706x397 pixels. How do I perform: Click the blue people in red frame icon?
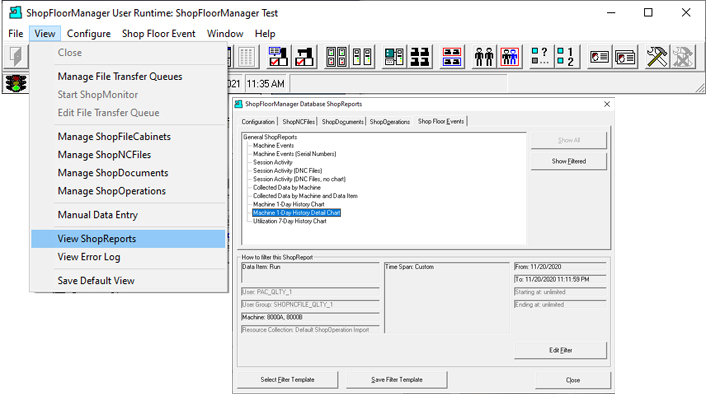coord(510,57)
